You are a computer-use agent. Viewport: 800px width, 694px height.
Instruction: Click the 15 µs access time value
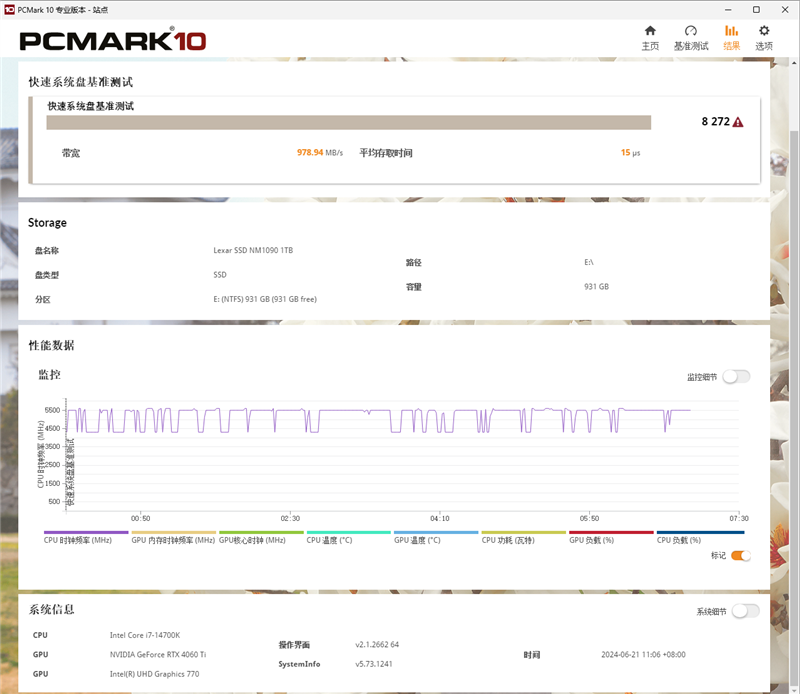630,153
